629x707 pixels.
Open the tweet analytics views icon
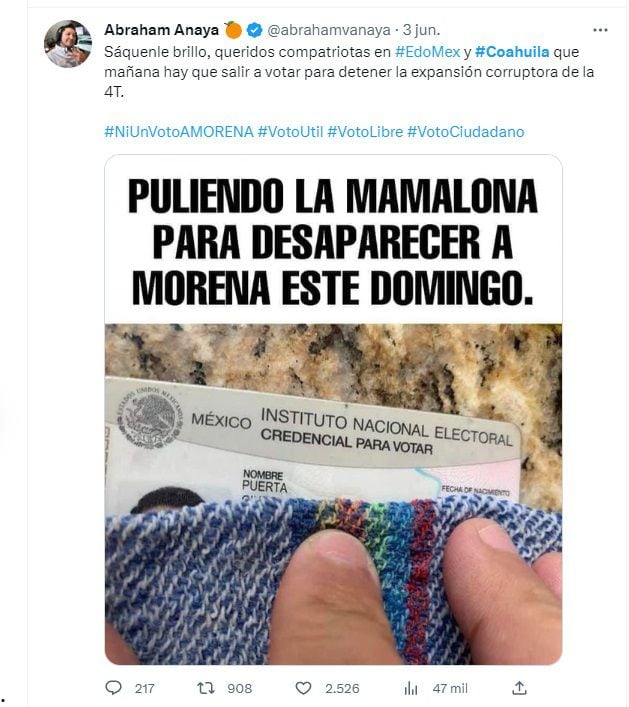[x=411, y=688]
